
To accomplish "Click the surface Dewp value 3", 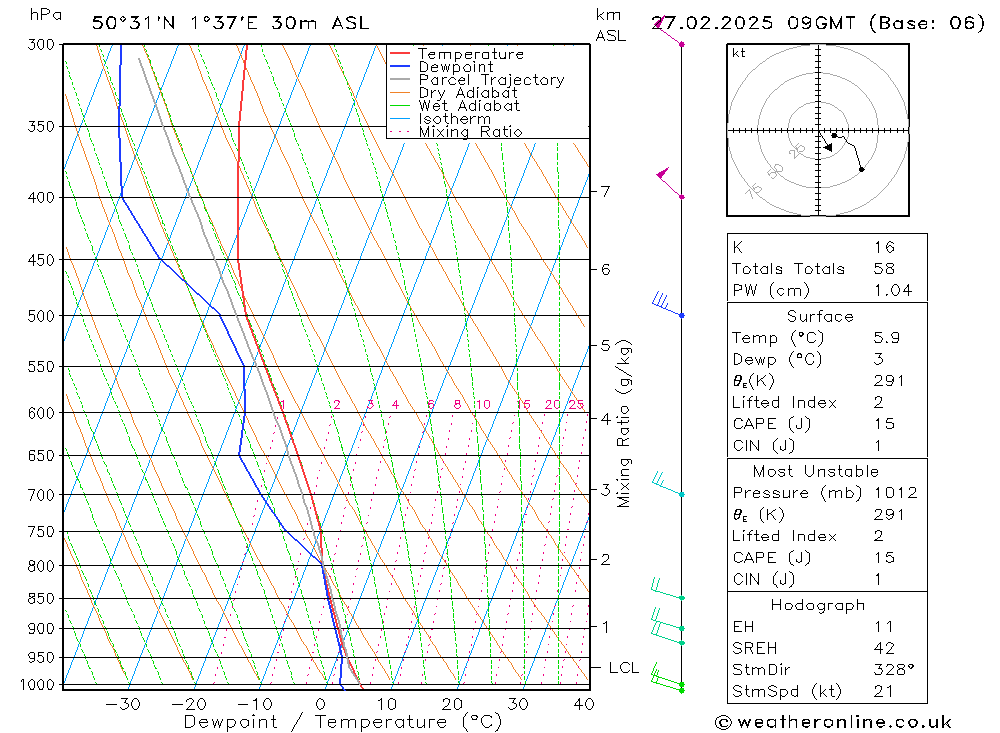I will pos(879,359).
